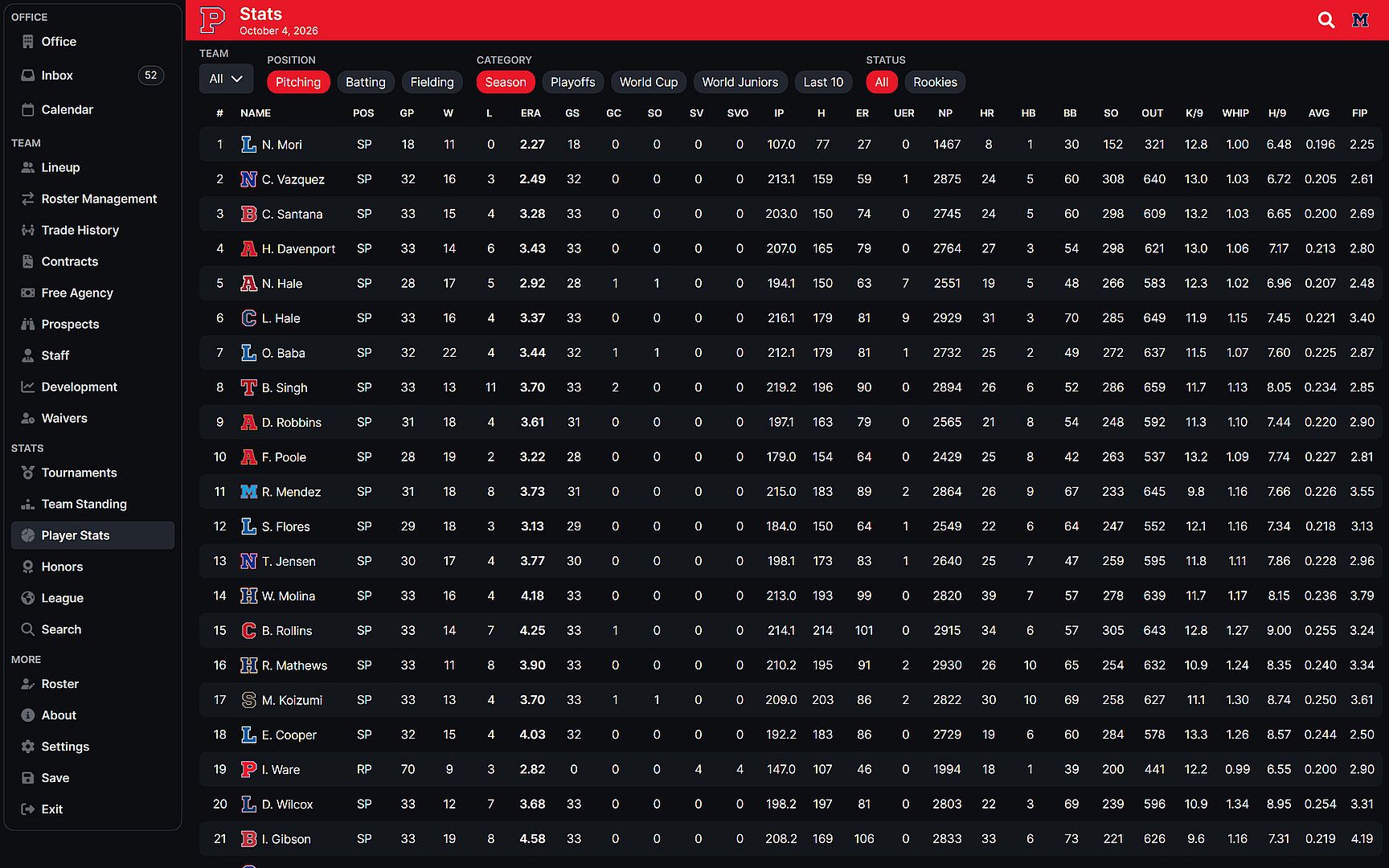Select the Batting position filter
Viewport: 1389px width, 868px height.
366,82
